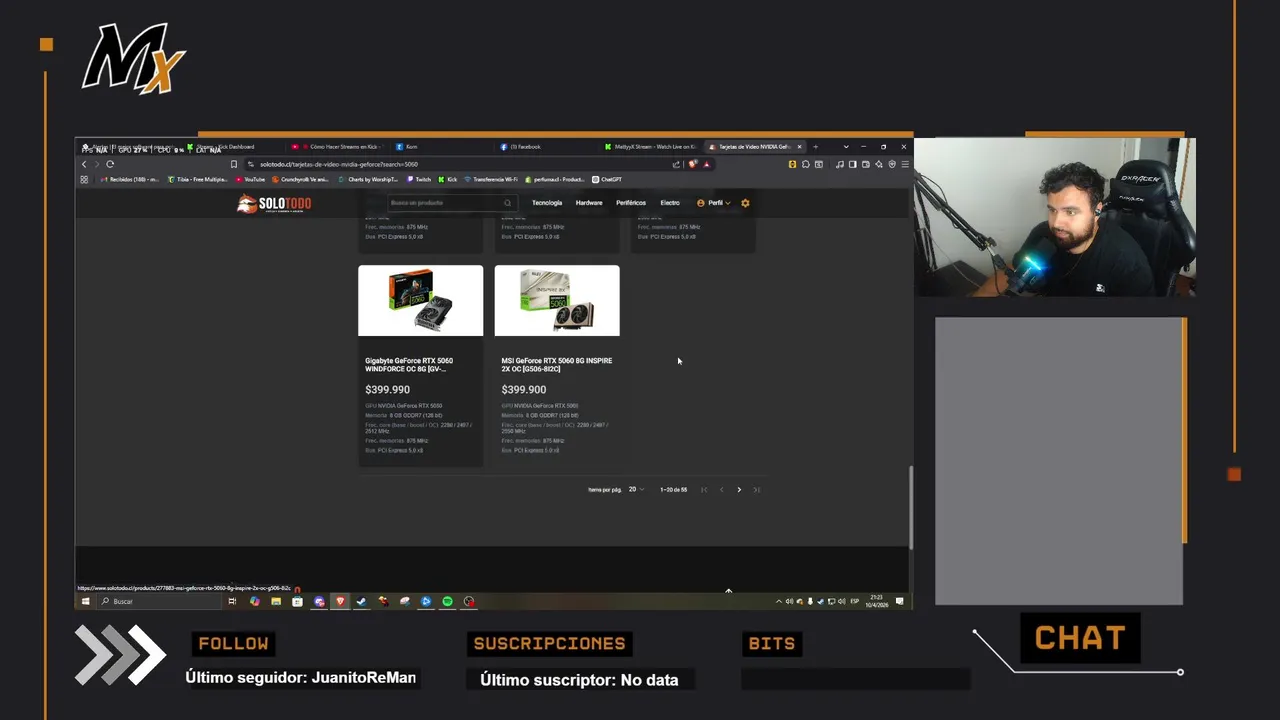The image size is (1280, 720).
Task: Open the Kick bookmark
Action: (x=448, y=180)
